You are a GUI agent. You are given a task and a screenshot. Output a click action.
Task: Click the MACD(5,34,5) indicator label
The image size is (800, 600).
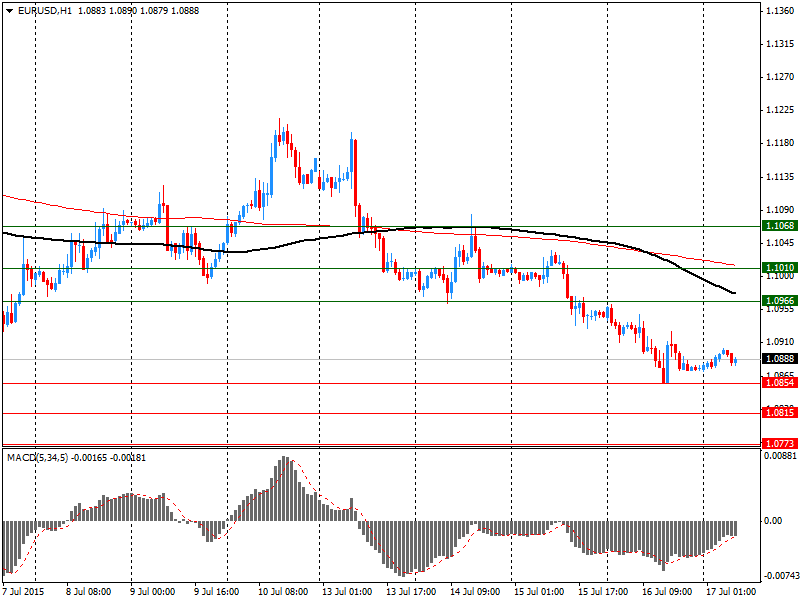pos(37,457)
